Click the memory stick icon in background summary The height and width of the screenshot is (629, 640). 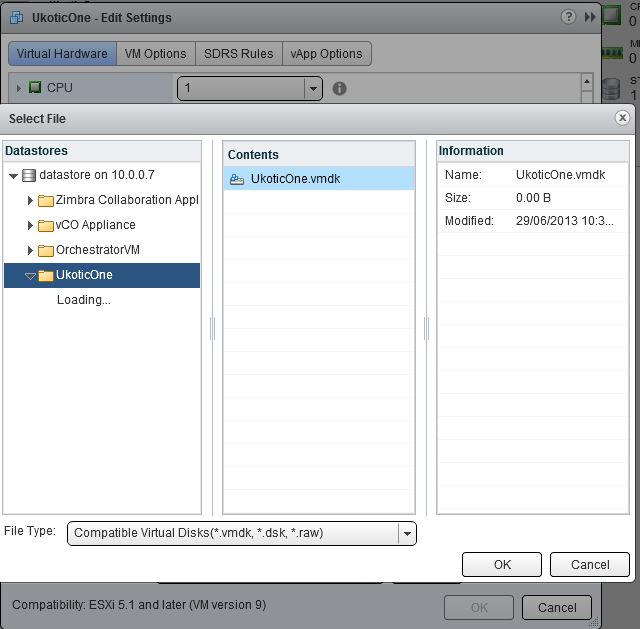click(x=612, y=53)
